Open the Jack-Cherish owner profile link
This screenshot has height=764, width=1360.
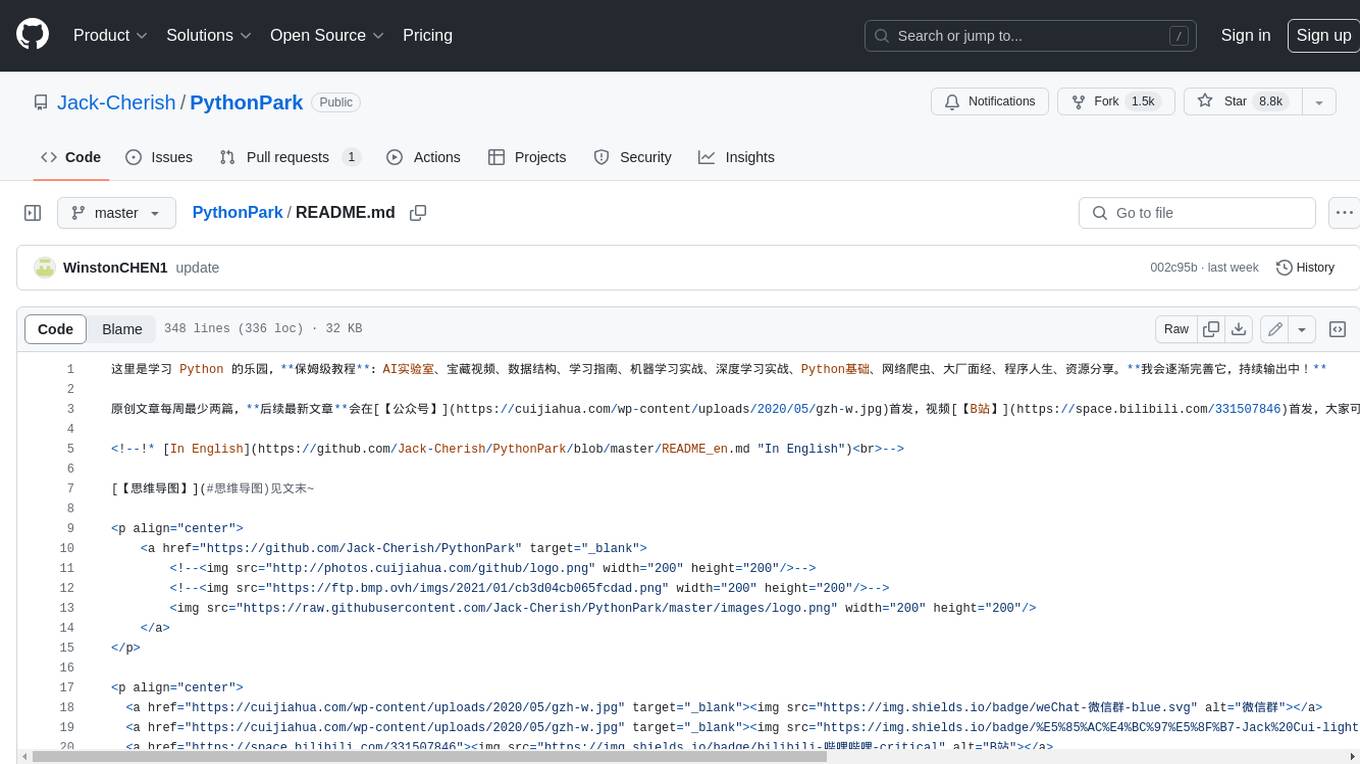(116, 102)
